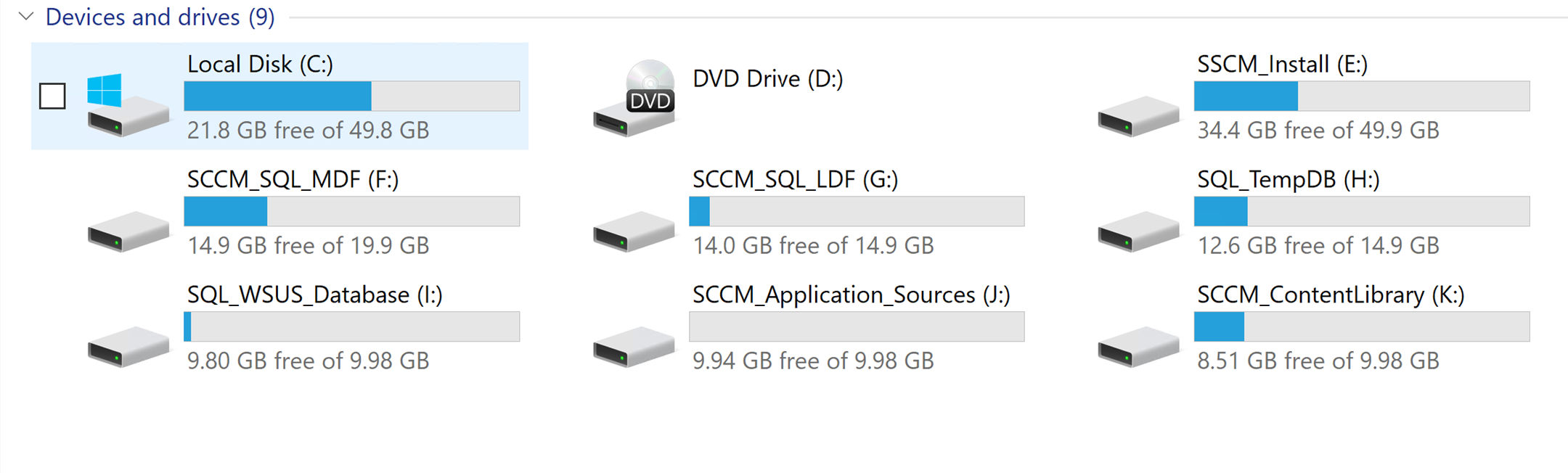Click the Devices and drives (9) header
This screenshot has width=1568, height=473.
(x=160, y=17)
